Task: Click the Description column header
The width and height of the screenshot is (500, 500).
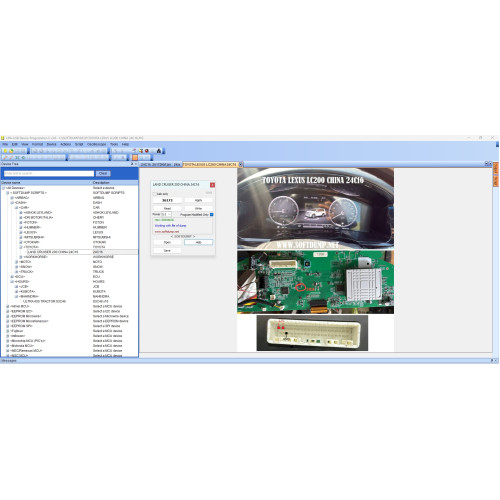Action: click(115, 183)
